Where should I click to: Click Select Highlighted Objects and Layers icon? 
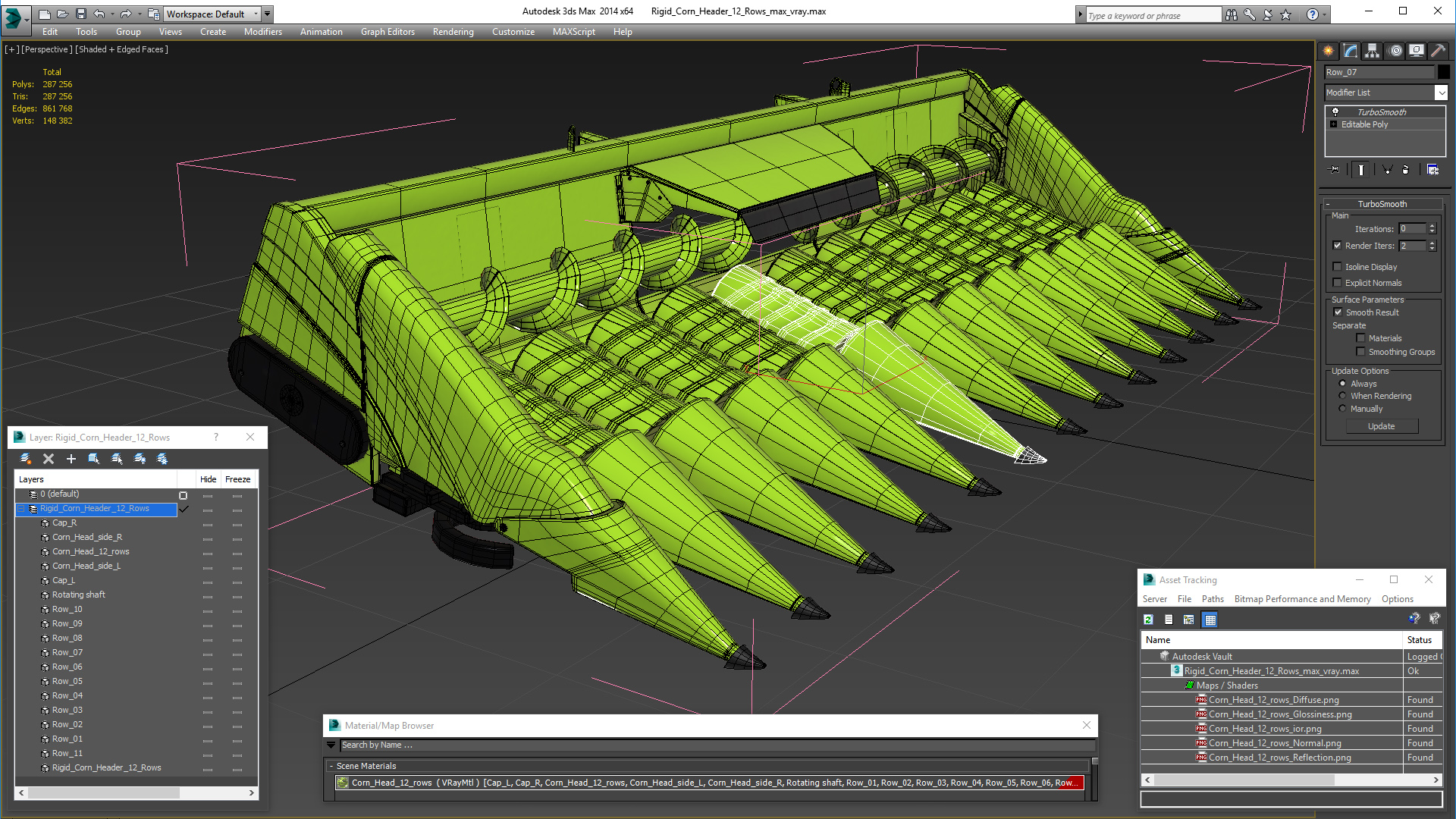pos(94,459)
